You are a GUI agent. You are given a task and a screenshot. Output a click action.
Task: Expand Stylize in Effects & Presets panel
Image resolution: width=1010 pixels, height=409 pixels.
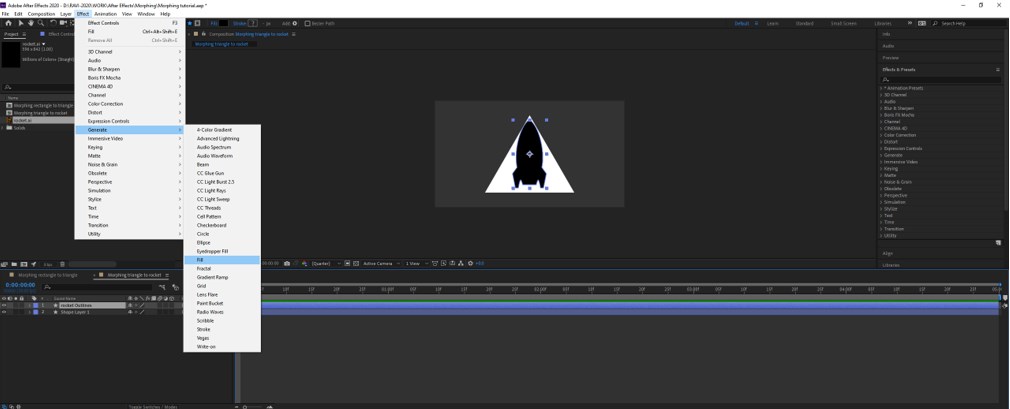pos(882,209)
